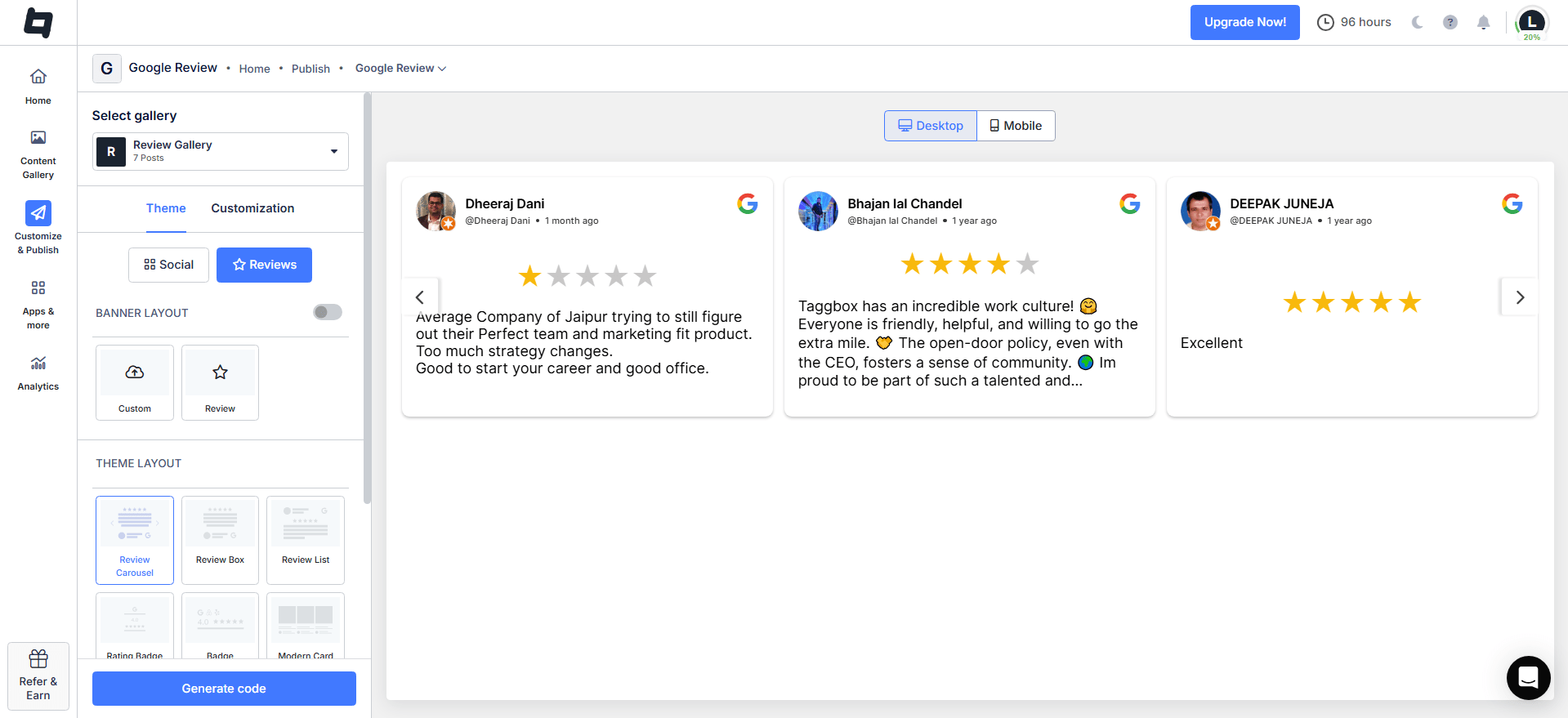Choose Review Box theme layout

220,540
